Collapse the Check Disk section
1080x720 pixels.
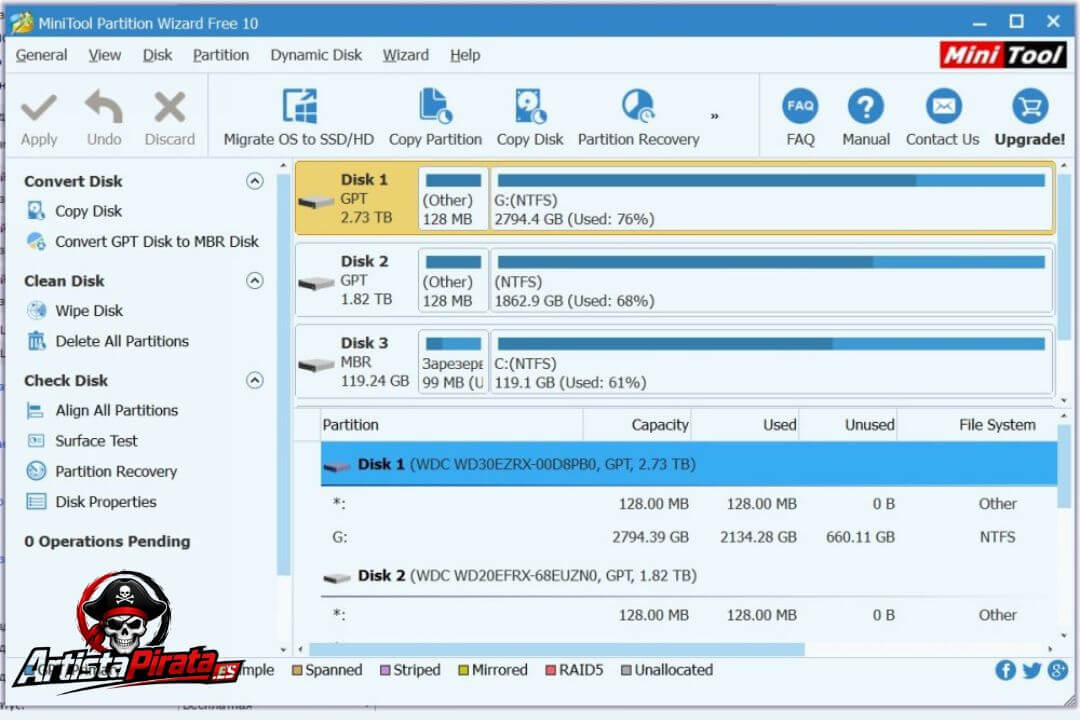[x=255, y=380]
